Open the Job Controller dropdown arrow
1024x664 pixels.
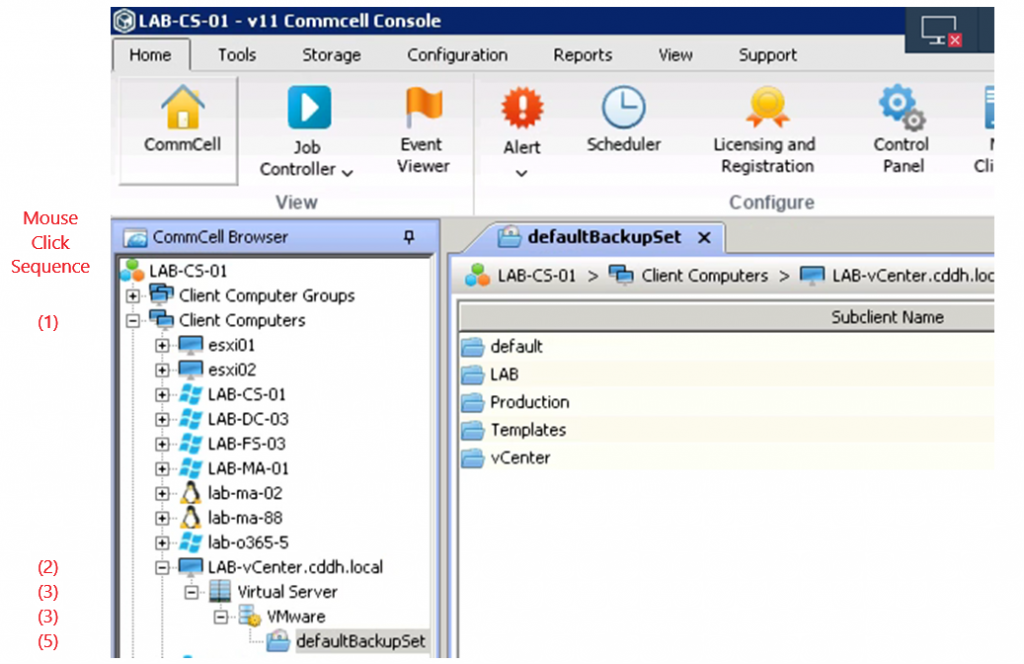coord(347,172)
